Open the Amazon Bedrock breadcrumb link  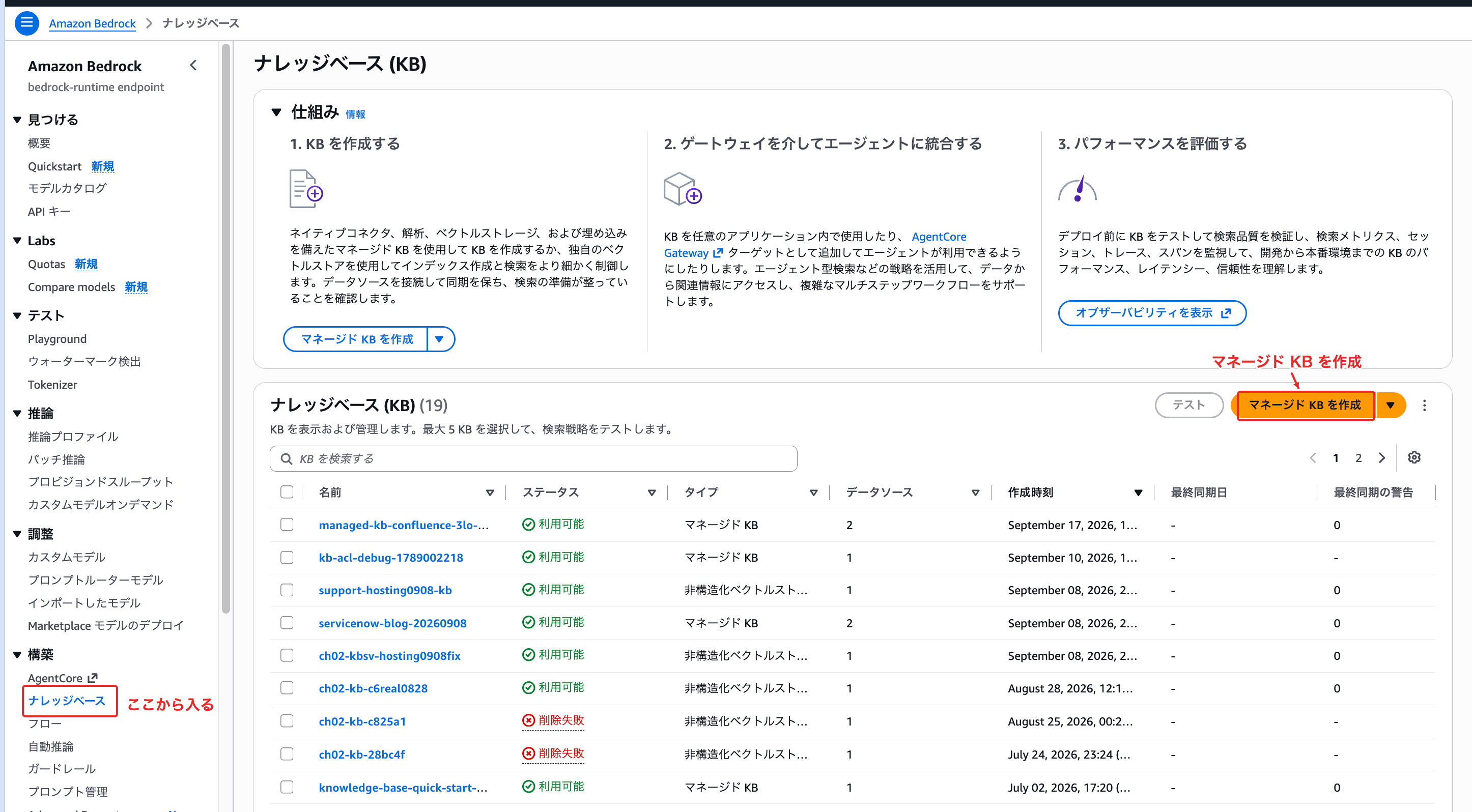92,23
